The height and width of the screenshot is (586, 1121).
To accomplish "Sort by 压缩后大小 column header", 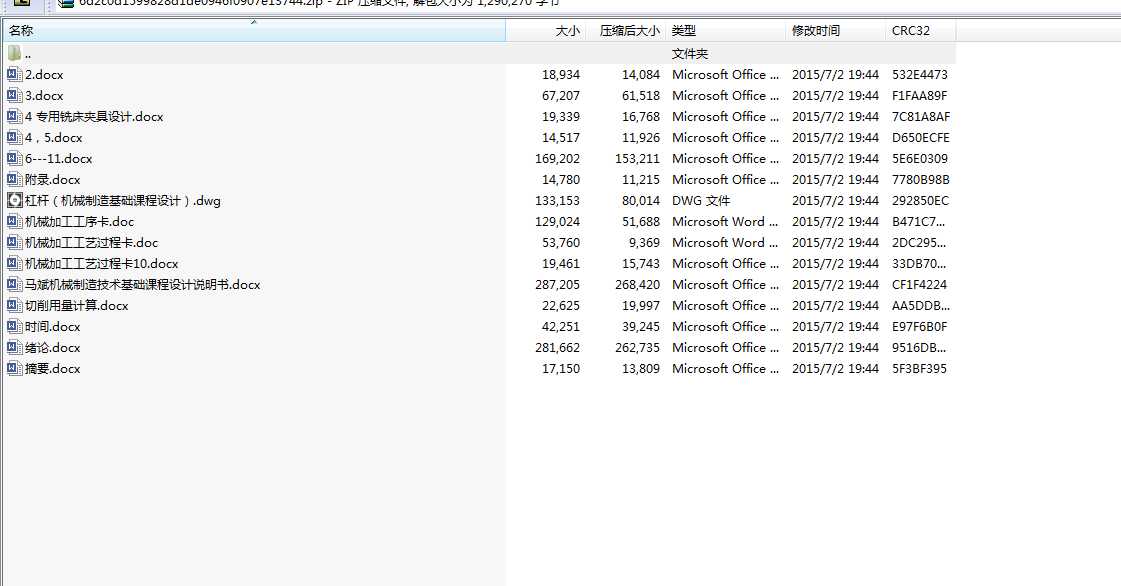I will [x=626, y=31].
